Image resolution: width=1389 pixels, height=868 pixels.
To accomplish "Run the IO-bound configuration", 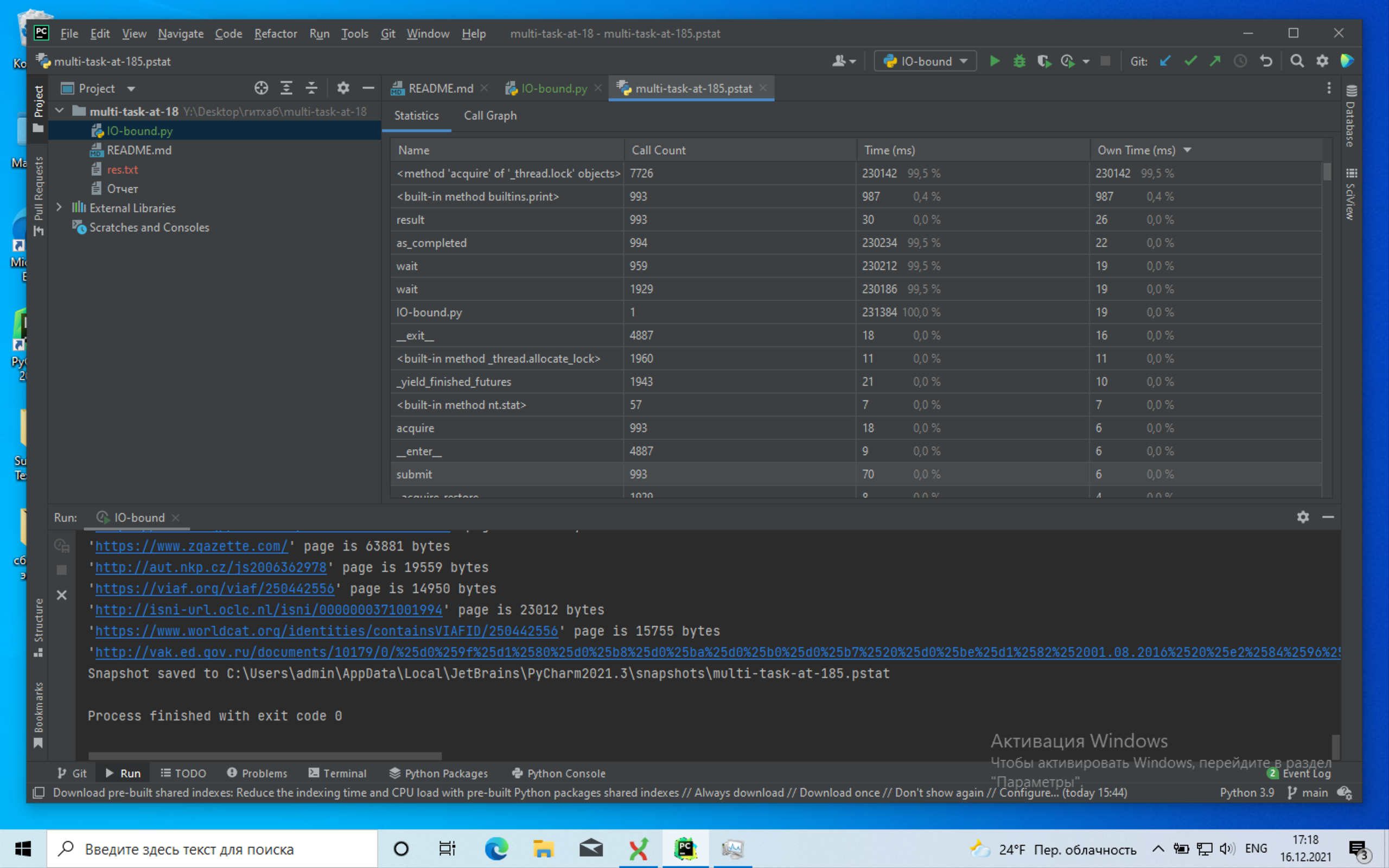I will 994,61.
